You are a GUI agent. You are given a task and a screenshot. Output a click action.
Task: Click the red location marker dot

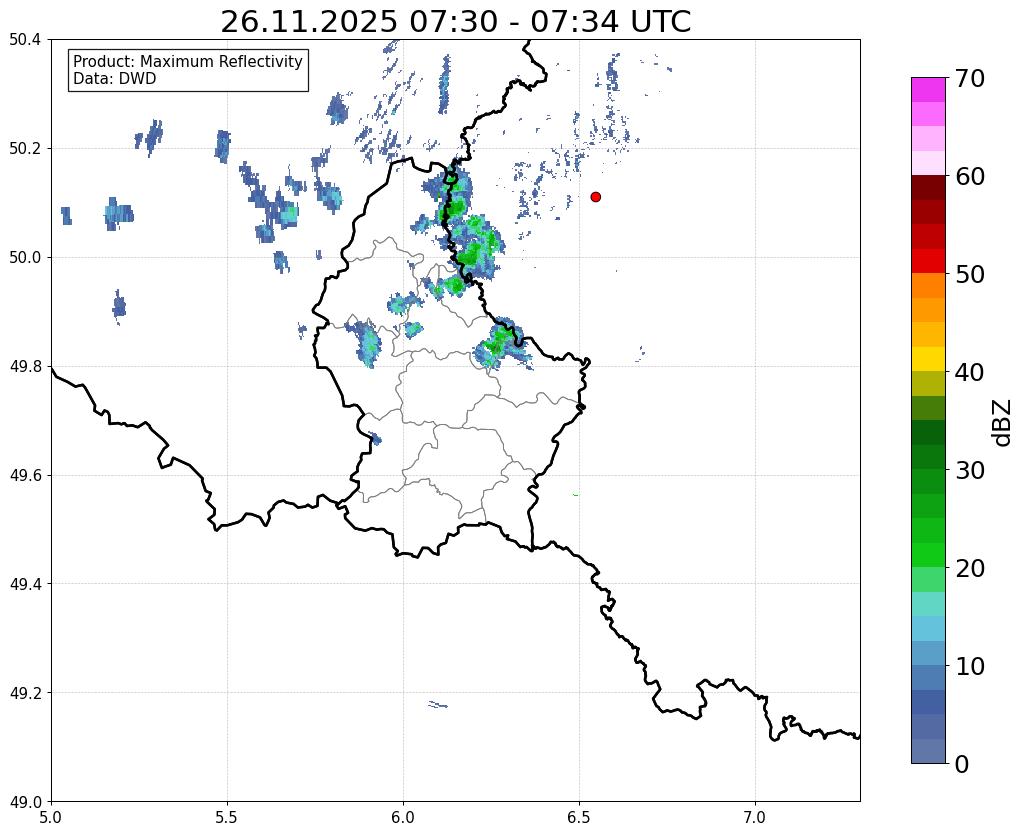[595, 197]
